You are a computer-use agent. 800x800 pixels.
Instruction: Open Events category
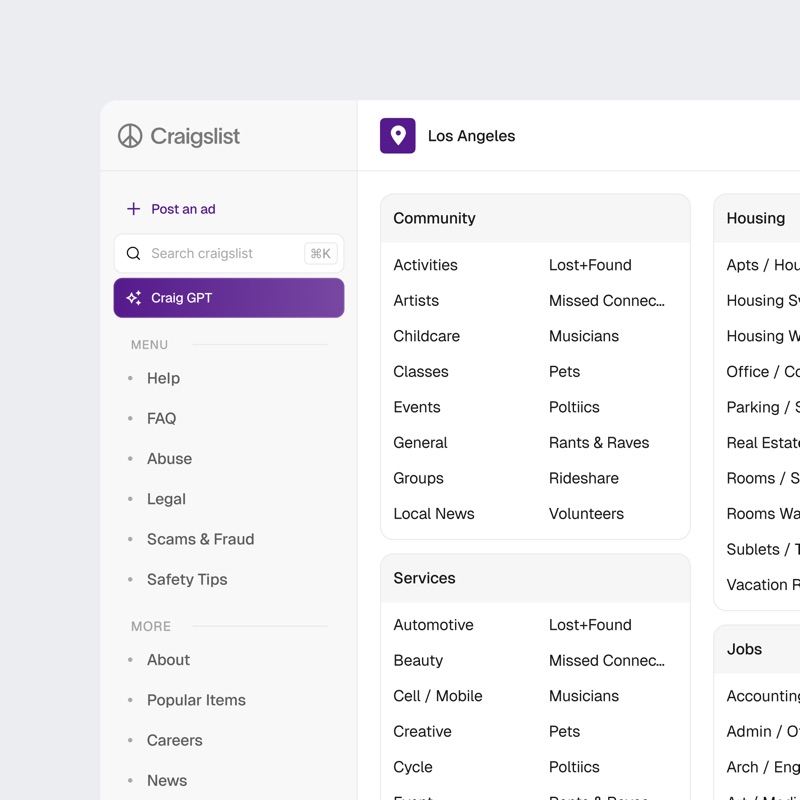[x=417, y=407]
